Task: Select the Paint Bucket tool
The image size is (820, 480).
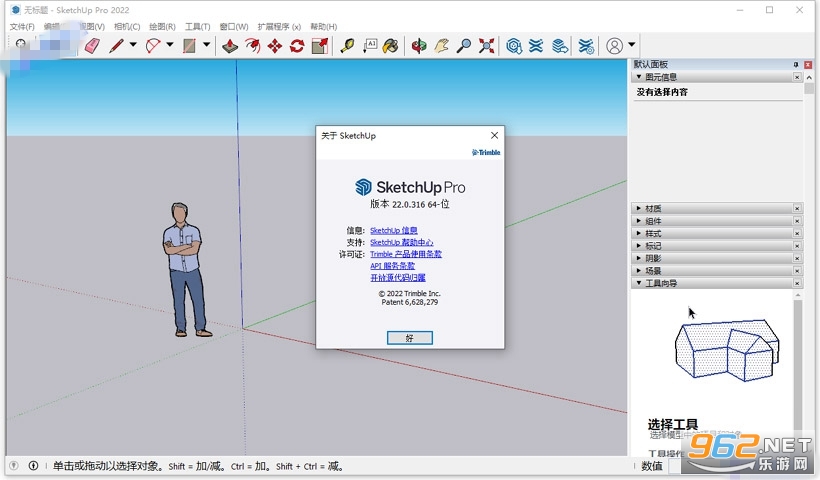Action: 390,46
